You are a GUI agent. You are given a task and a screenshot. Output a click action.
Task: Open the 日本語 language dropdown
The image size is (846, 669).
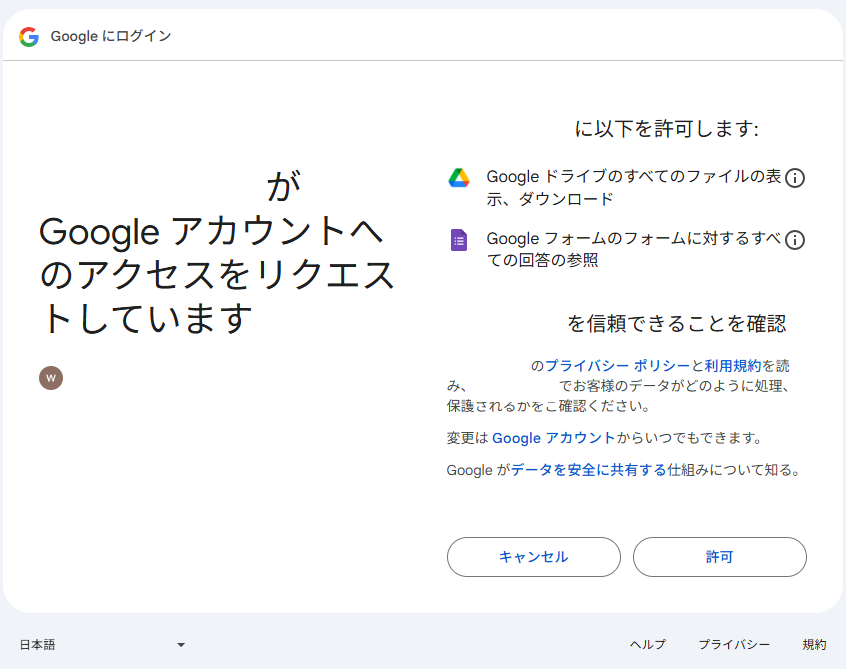100,645
